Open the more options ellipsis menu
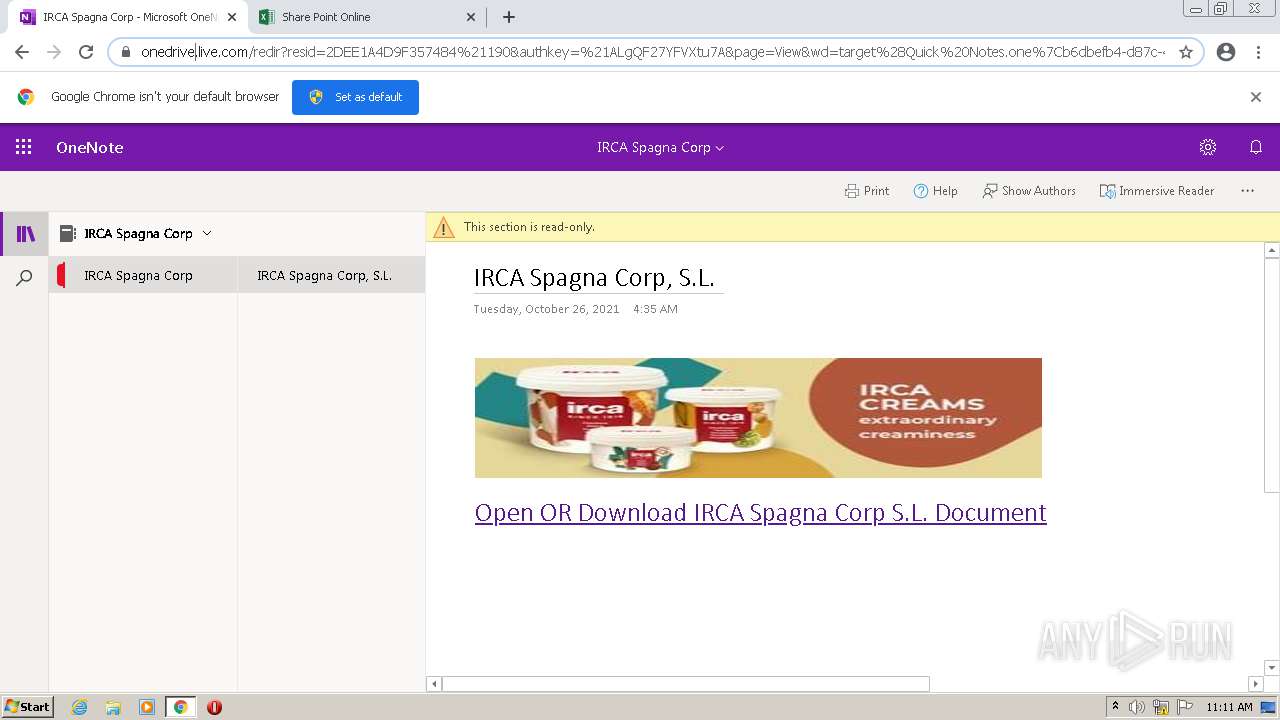Image resolution: width=1280 pixels, height=720 pixels. click(1247, 191)
